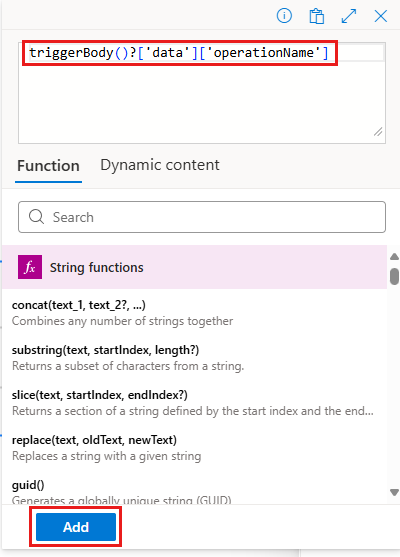Image resolution: width=400 pixels, height=557 pixels.
Task: Click the Add button
Action: (76, 527)
